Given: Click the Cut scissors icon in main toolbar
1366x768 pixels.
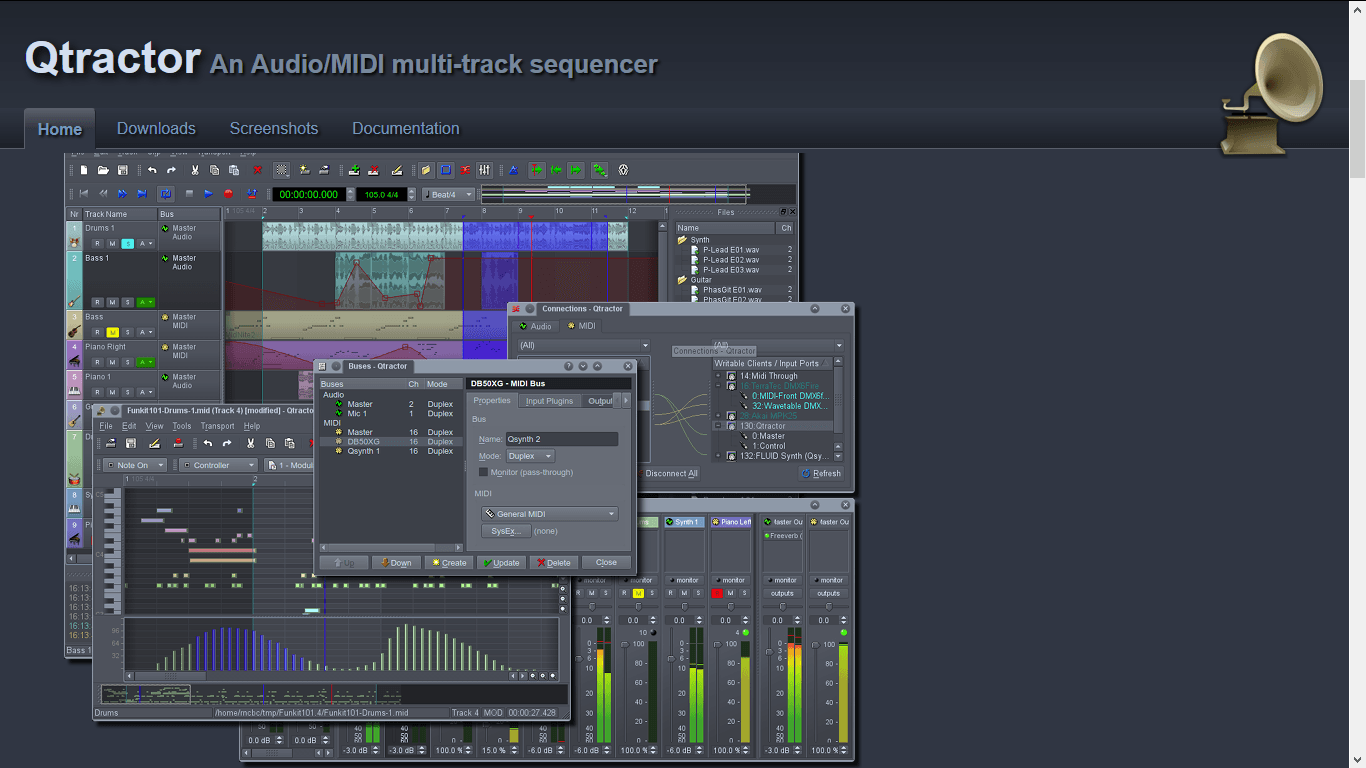Looking at the screenshot, I should point(194,170).
